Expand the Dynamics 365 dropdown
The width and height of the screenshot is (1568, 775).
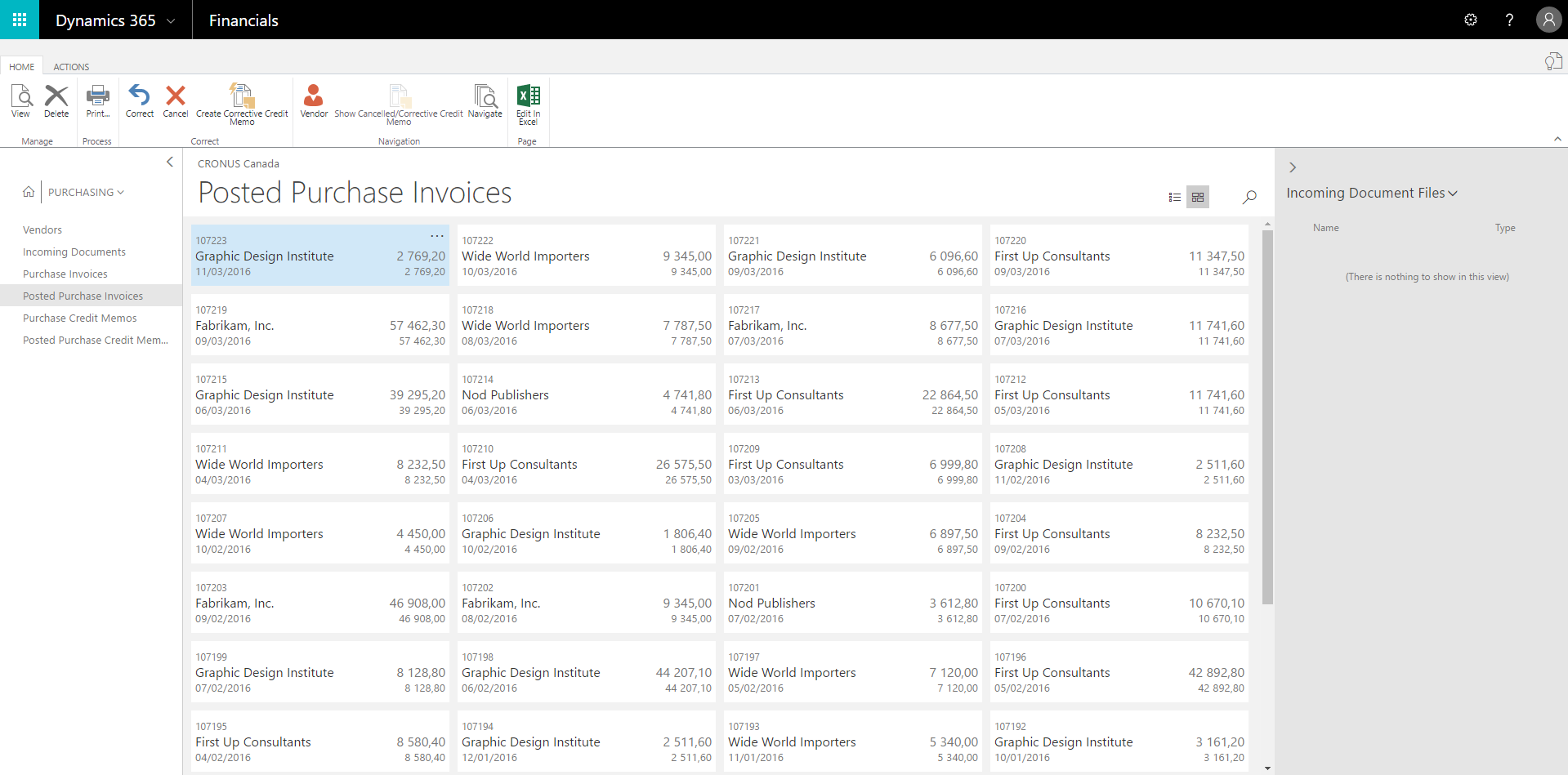click(171, 20)
